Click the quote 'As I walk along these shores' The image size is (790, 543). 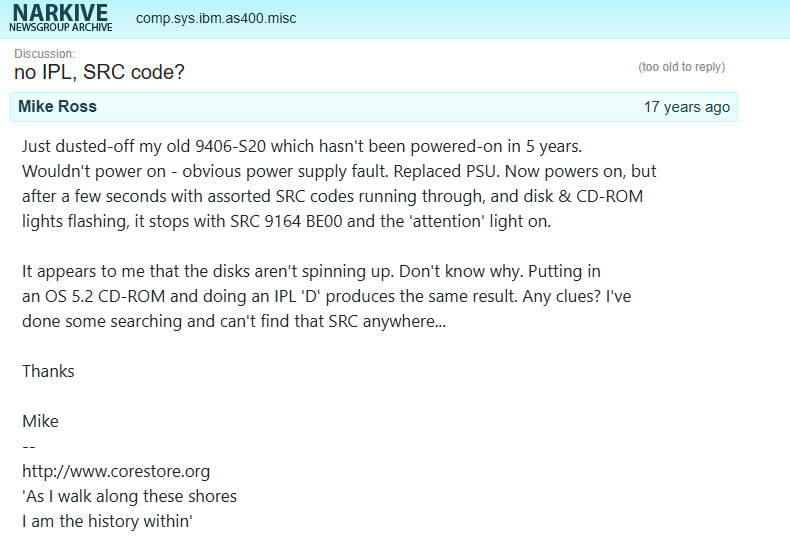point(129,496)
